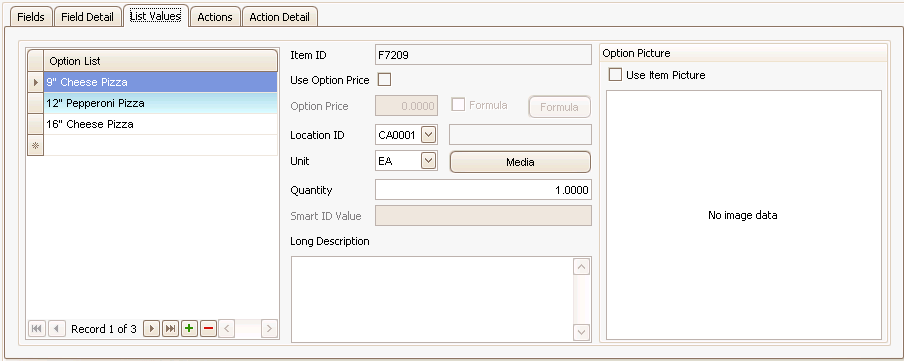Select the List Values tab
The height and width of the screenshot is (361, 904).
point(156,16)
